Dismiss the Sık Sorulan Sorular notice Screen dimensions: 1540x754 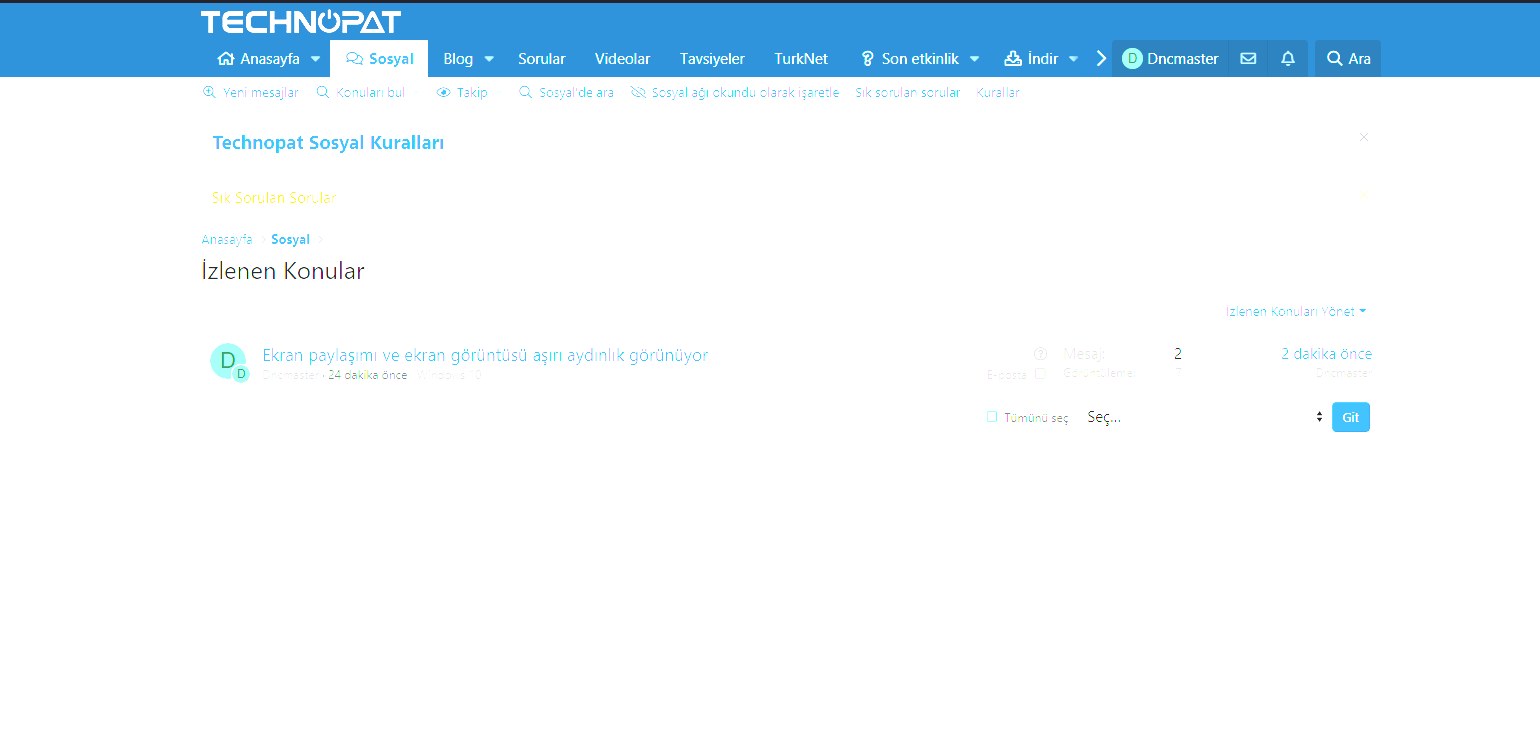pos(1364,196)
